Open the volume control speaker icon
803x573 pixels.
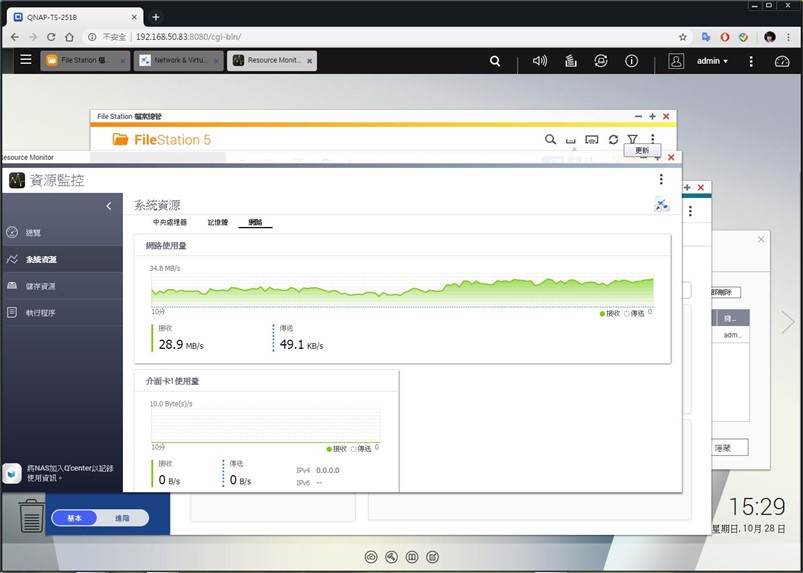tap(539, 61)
